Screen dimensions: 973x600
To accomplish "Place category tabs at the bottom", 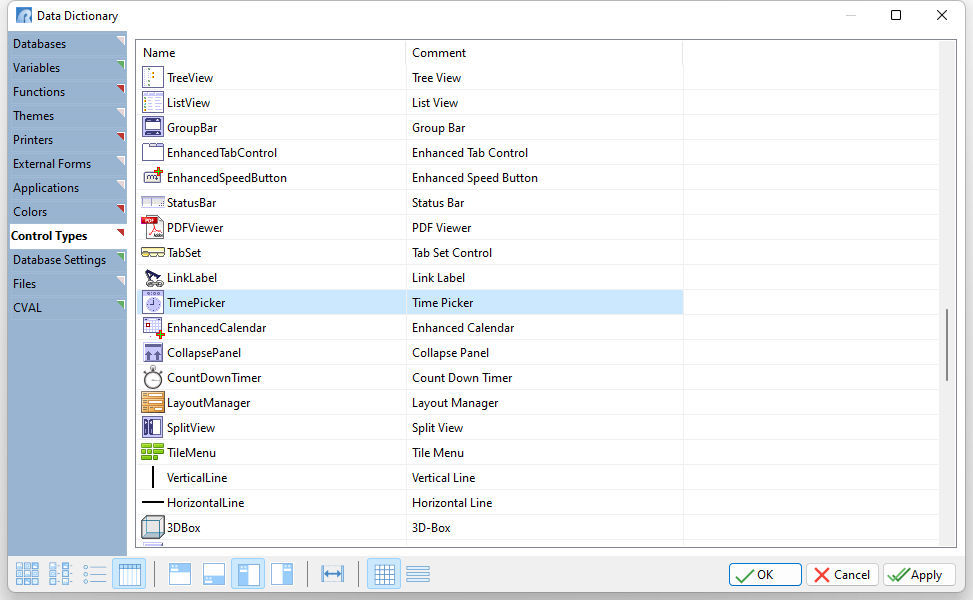I will click(x=214, y=574).
